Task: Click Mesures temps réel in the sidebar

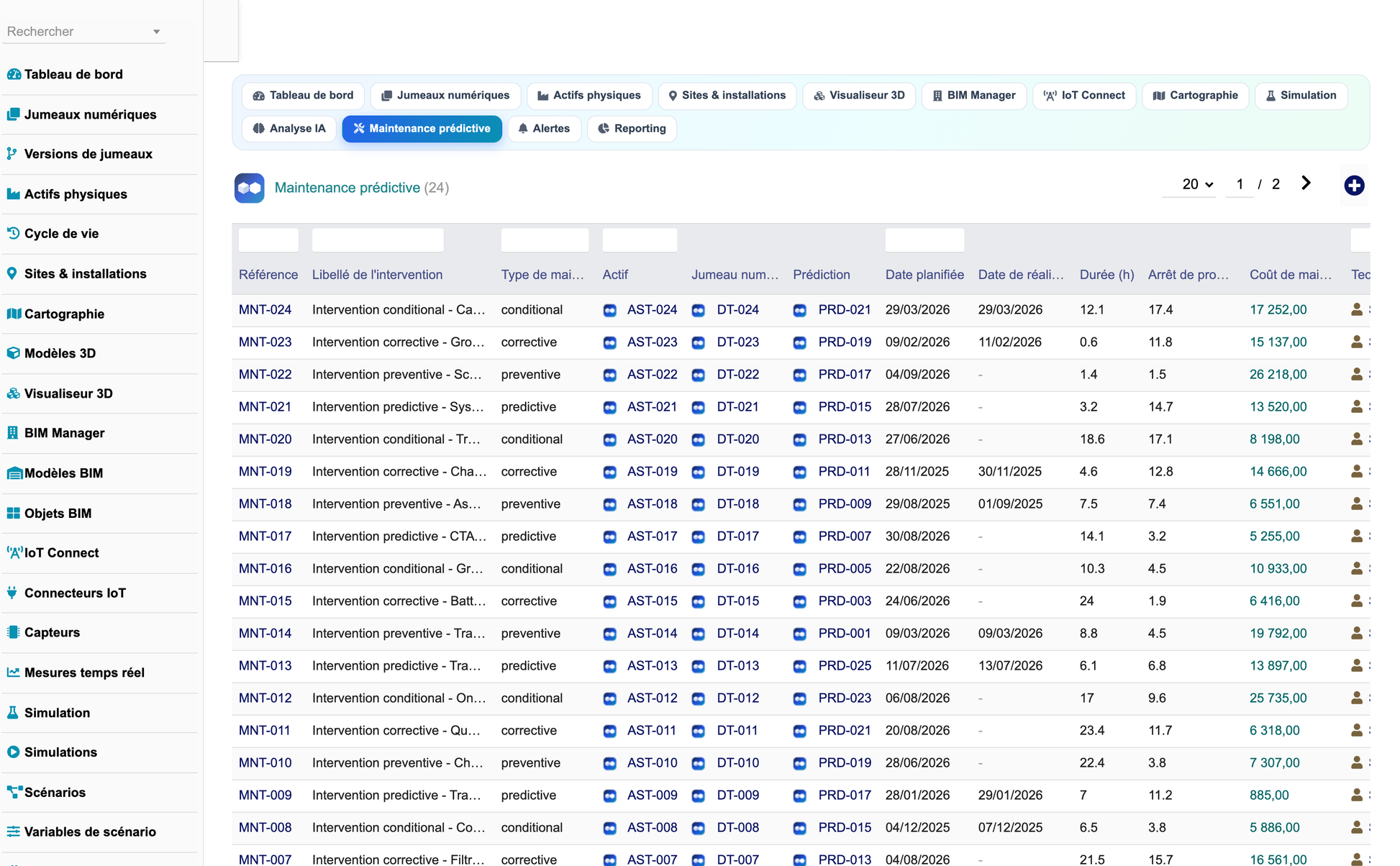Action: (84, 673)
